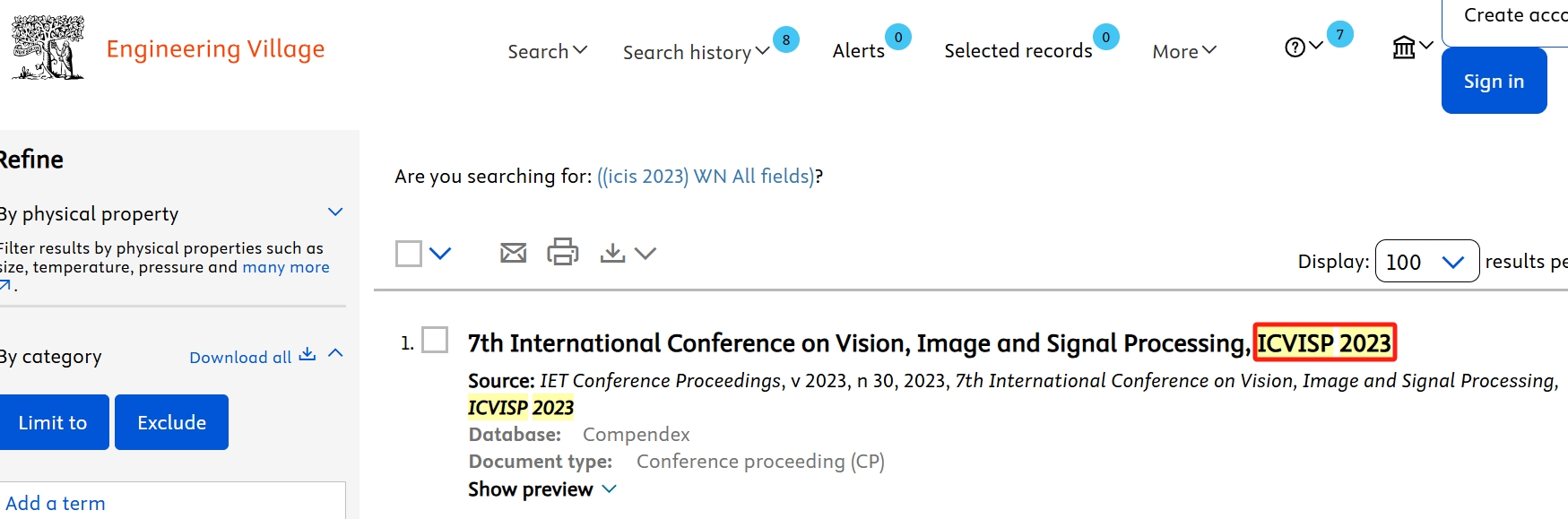Click the email results envelope icon

(513, 253)
